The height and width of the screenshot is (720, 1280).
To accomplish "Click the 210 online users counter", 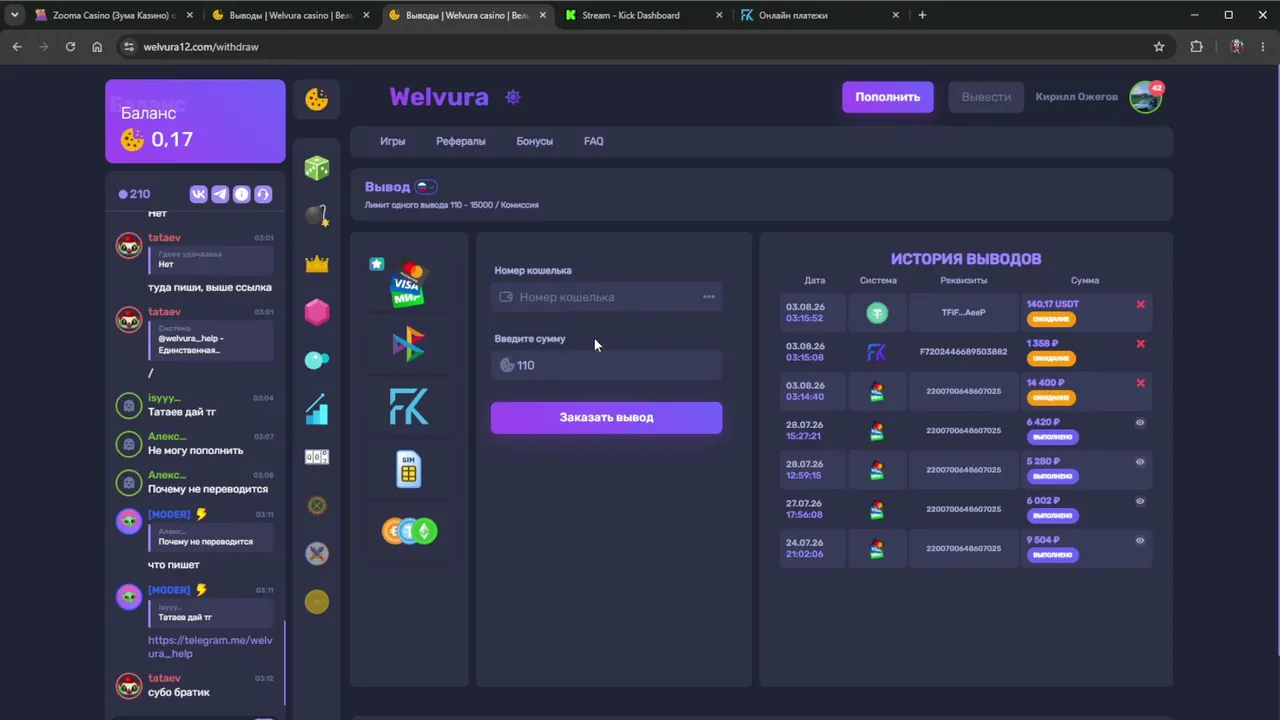I will click(x=134, y=194).
